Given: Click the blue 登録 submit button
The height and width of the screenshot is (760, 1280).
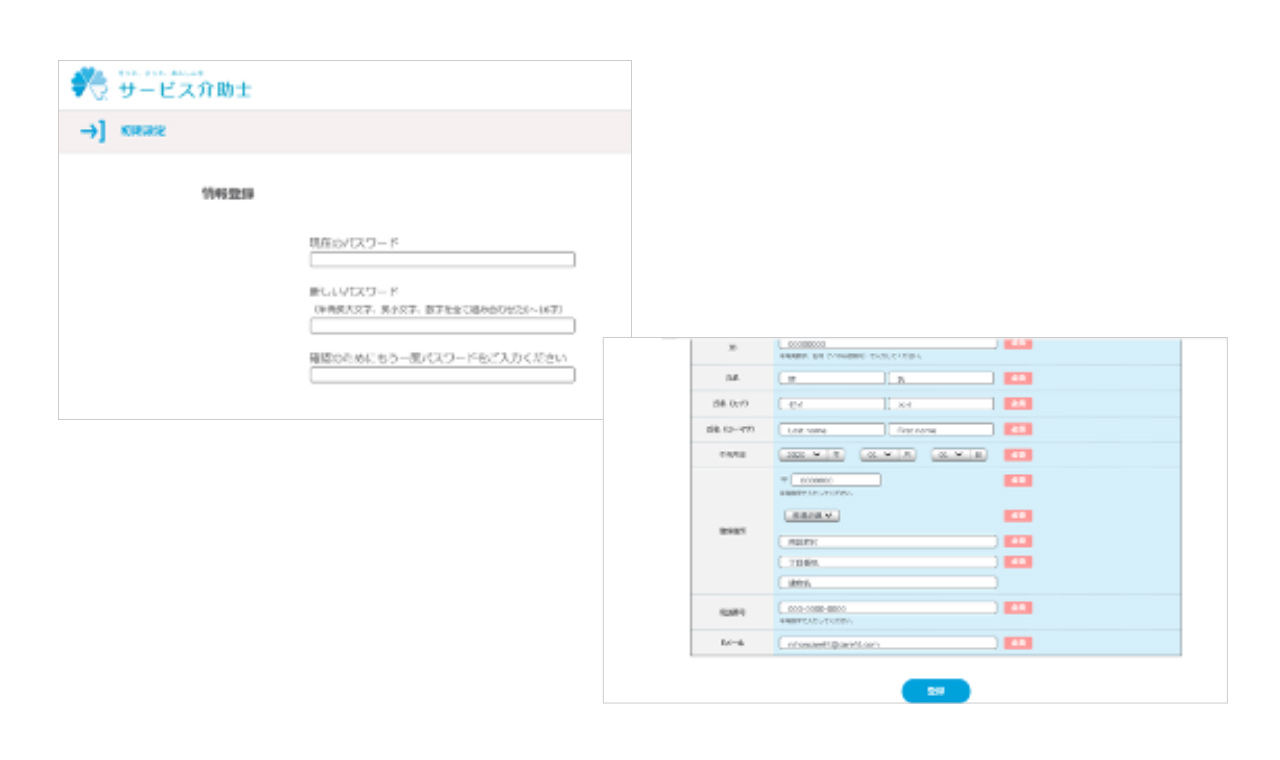Looking at the screenshot, I should point(936,691).
